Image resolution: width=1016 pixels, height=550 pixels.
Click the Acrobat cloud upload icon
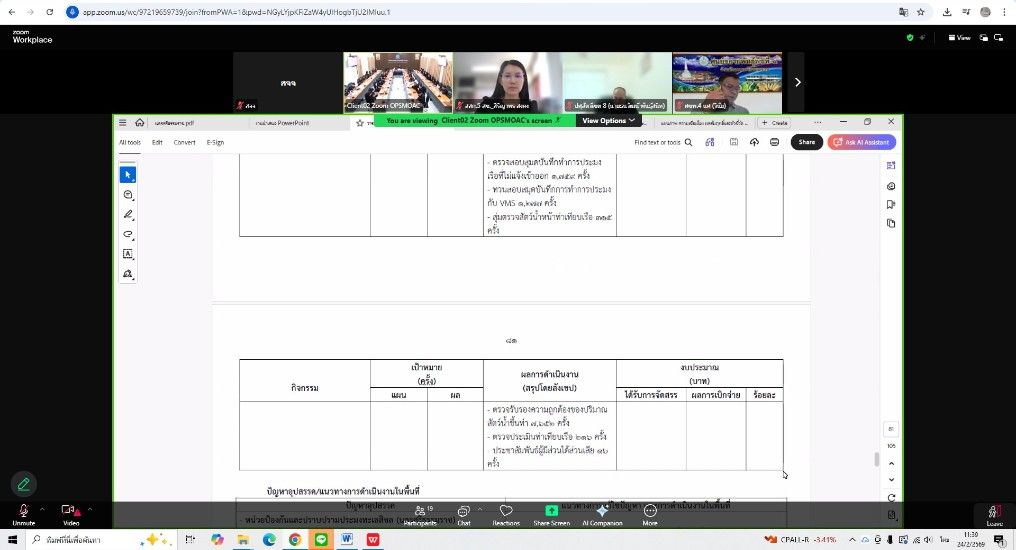(754, 142)
